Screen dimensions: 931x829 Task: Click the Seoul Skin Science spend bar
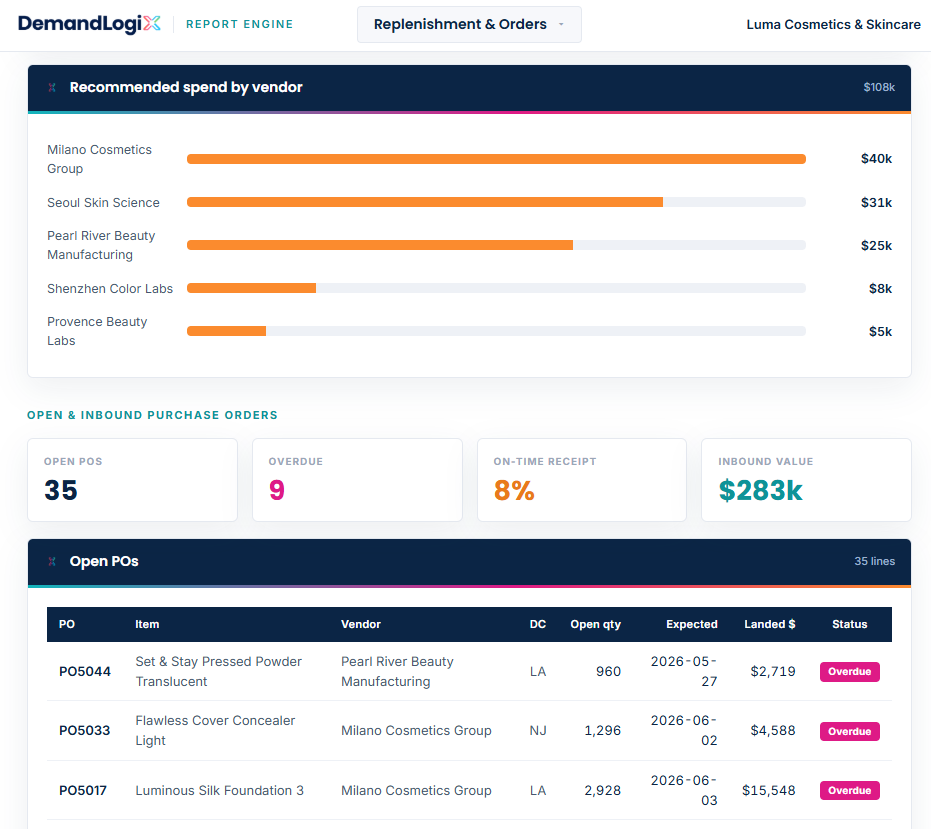[496, 202]
